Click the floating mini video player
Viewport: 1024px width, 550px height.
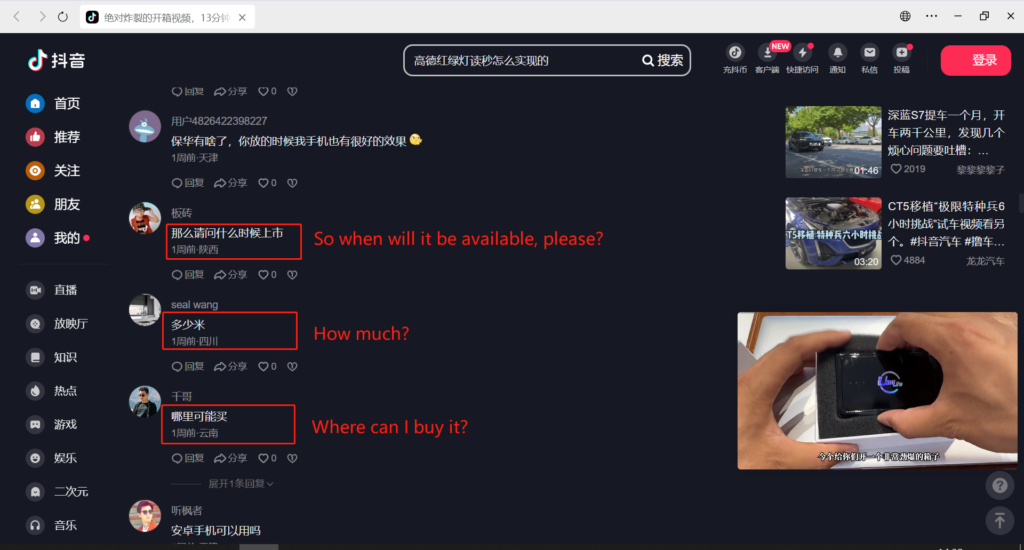tap(877, 391)
